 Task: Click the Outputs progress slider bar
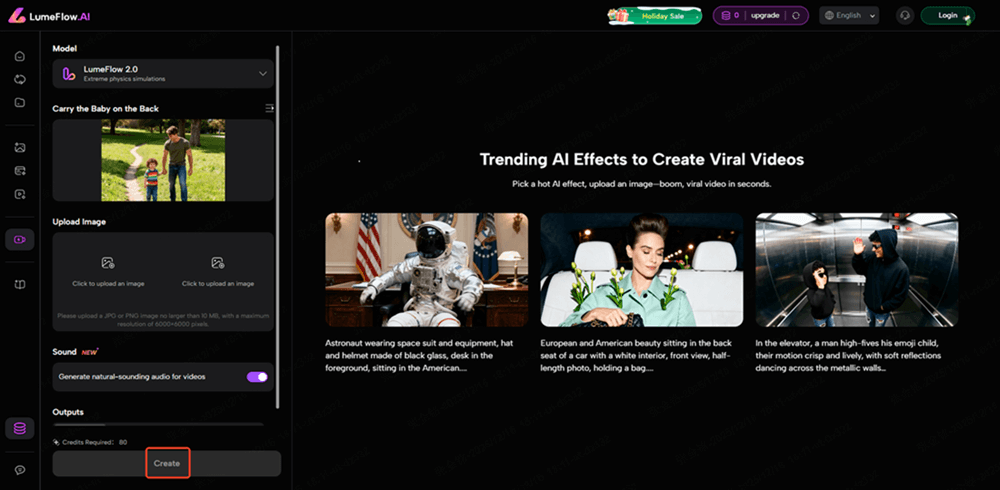160,424
